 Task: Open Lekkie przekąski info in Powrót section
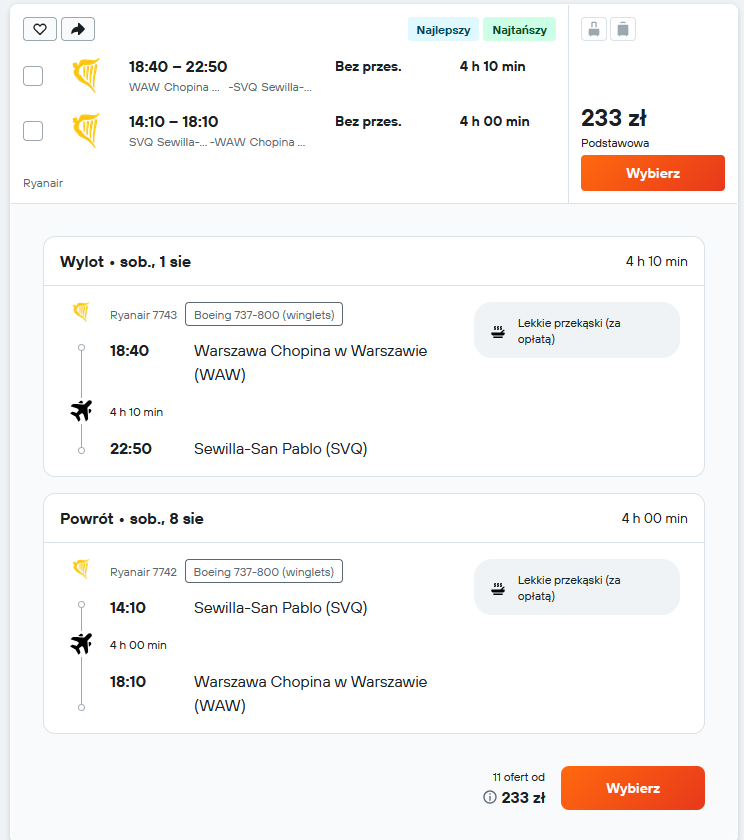pyautogui.click(x=579, y=588)
